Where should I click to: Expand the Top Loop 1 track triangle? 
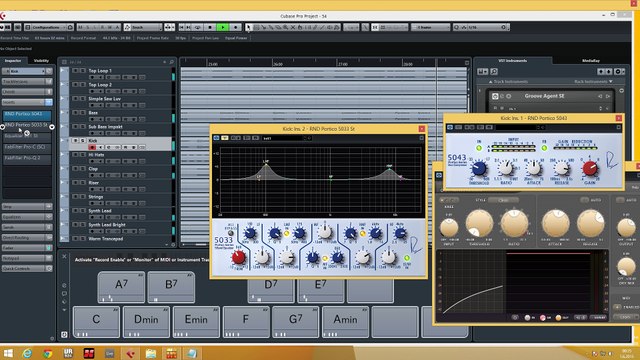click(62, 70)
